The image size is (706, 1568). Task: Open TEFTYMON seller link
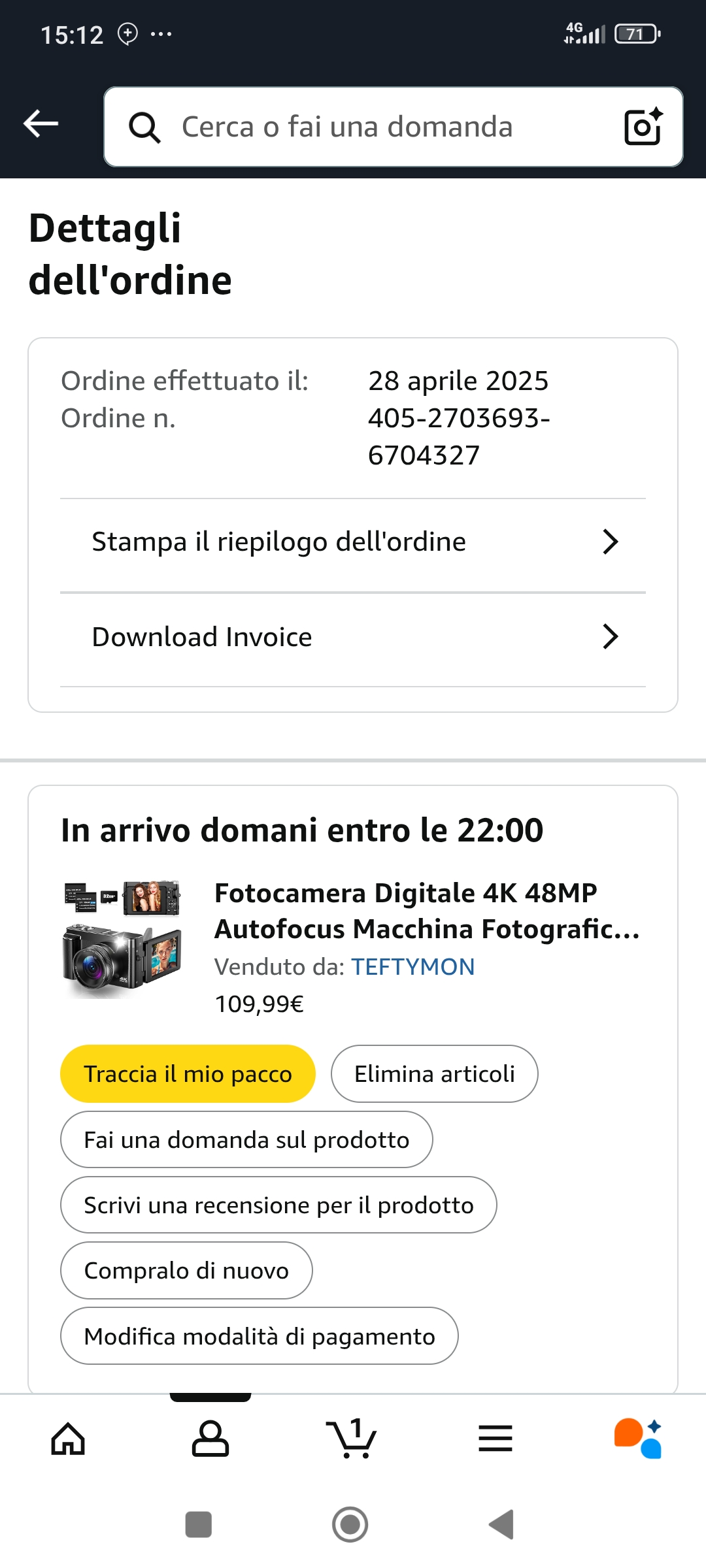click(413, 967)
